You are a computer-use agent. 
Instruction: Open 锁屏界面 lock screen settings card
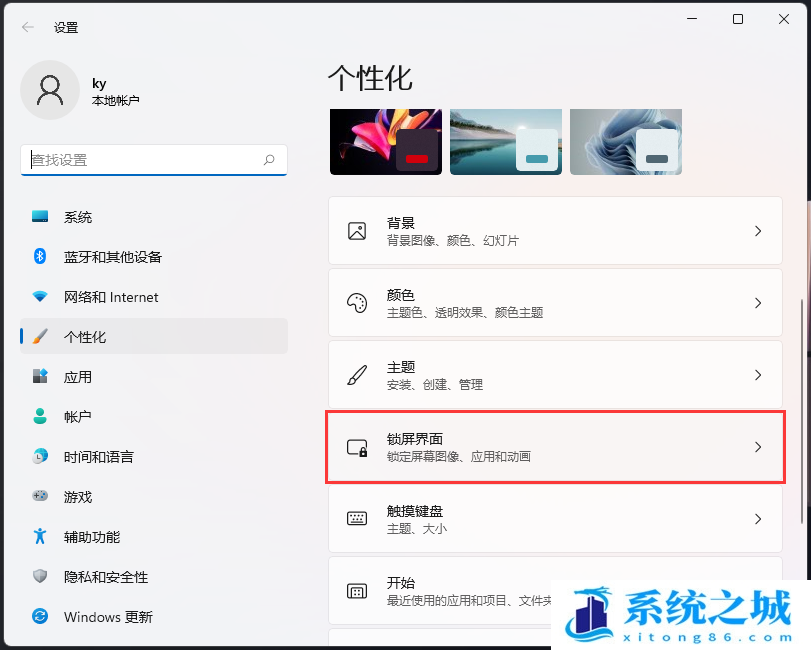pos(555,447)
